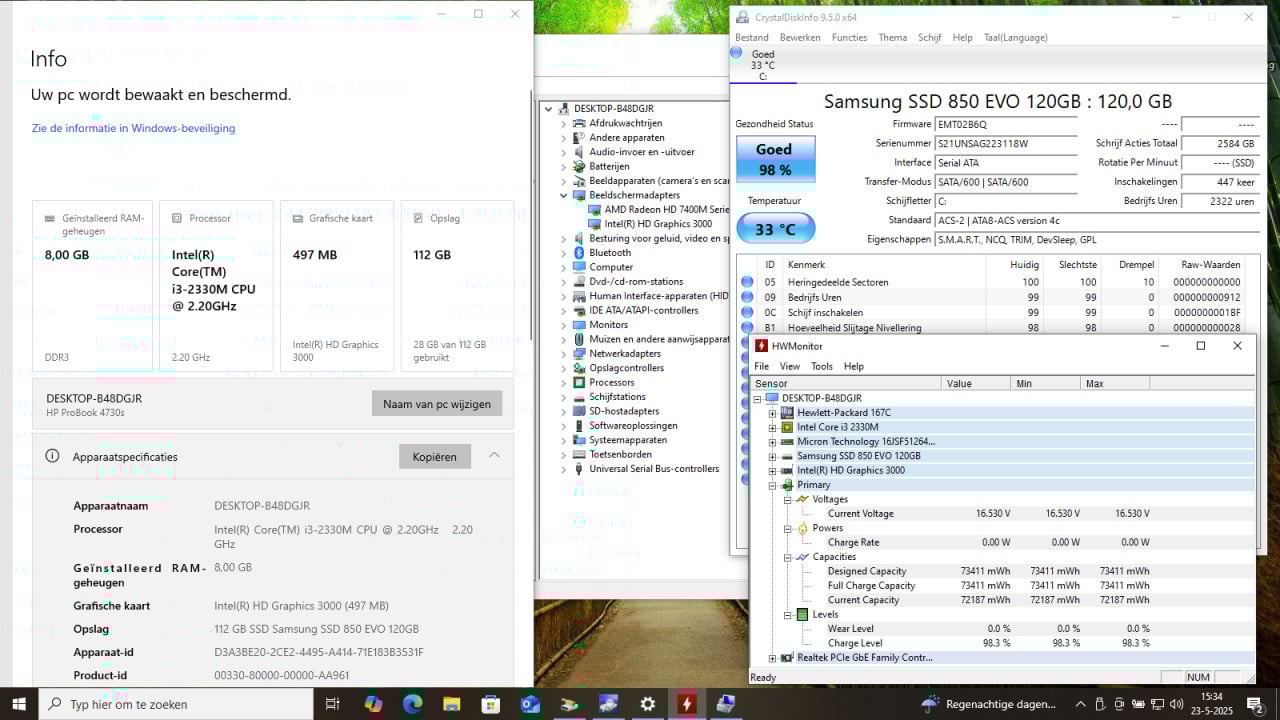Click the Hewlett-Packard 167C motherboard icon in HWMonitor

(x=787, y=412)
